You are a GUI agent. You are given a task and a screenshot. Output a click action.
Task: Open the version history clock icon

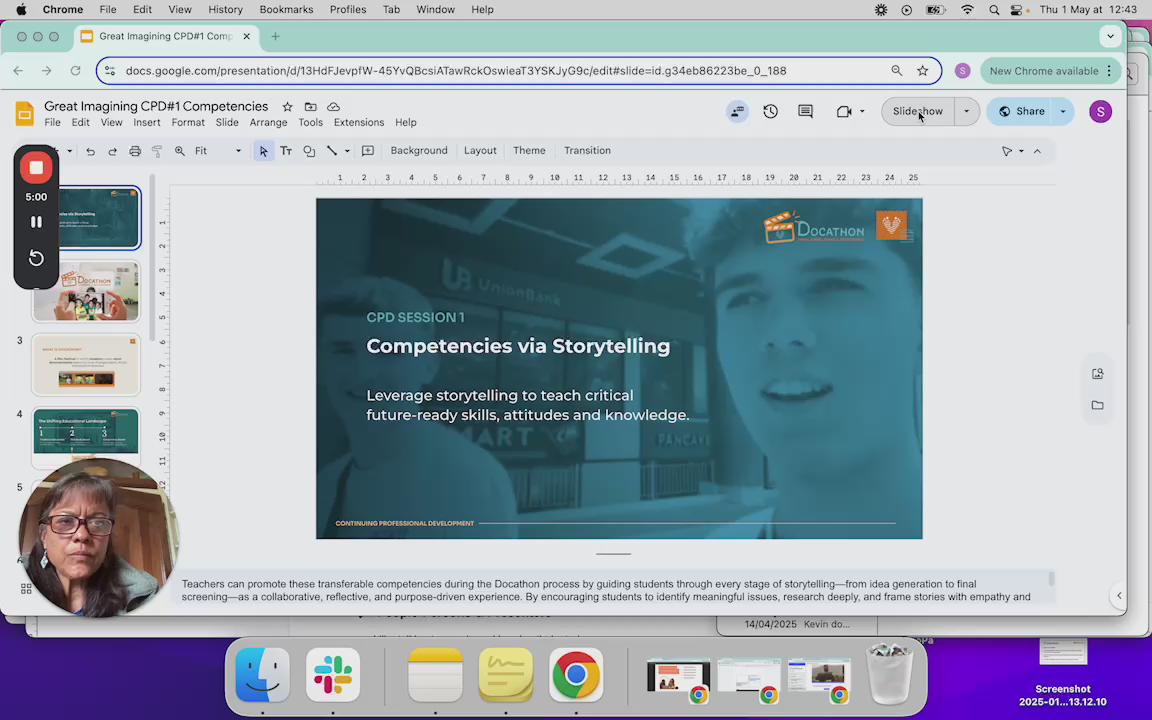point(770,111)
